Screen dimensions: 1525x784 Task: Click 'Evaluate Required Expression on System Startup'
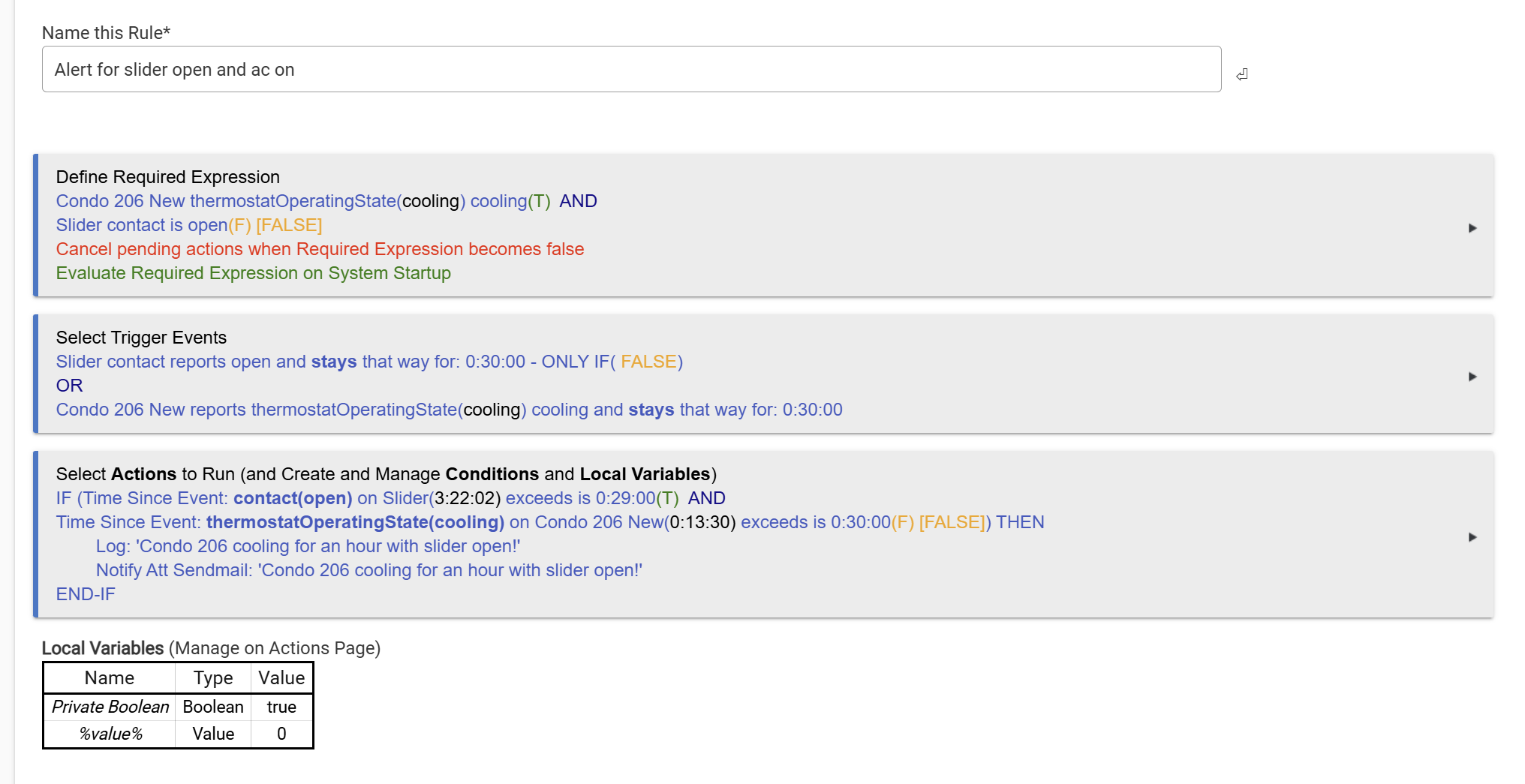click(x=254, y=273)
